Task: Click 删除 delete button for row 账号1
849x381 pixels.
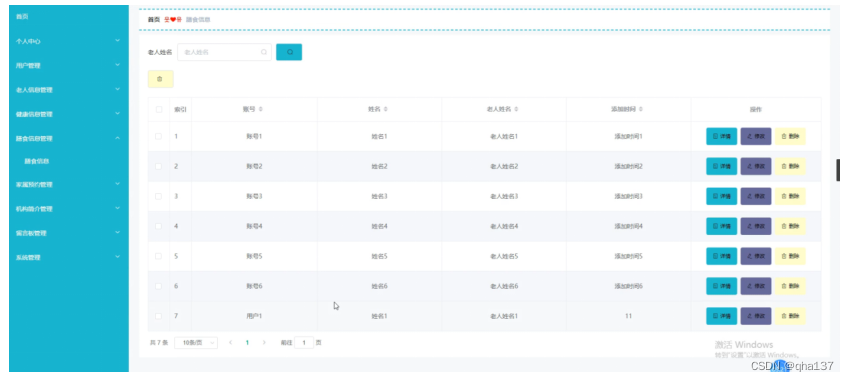Action: (x=790, y=136)
